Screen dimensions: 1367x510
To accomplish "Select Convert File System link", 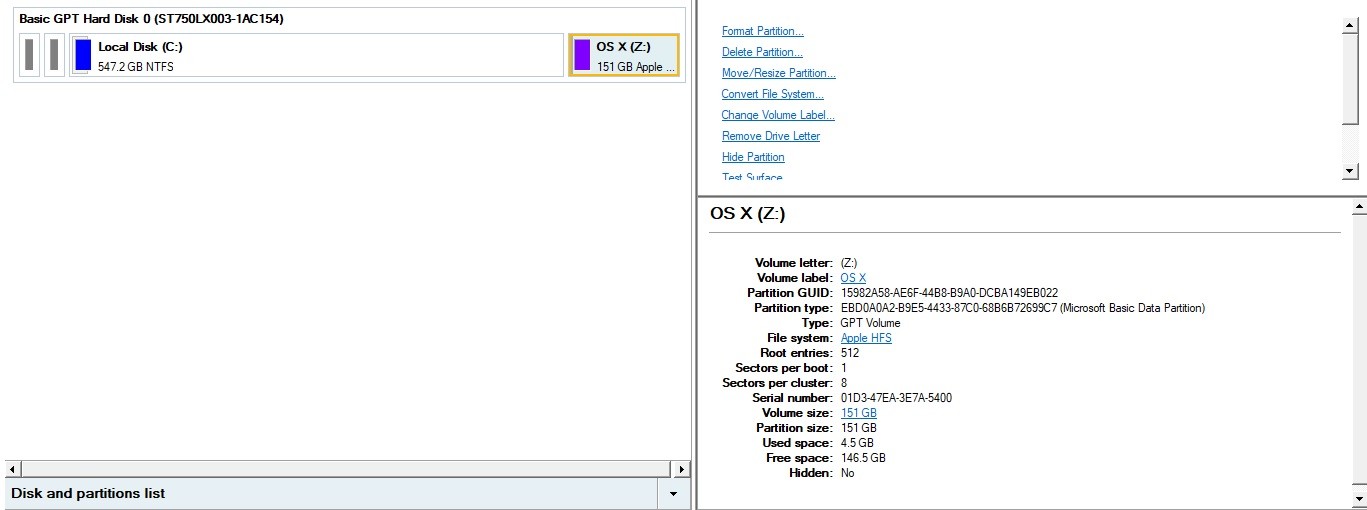I will click(x=772, y=94).
